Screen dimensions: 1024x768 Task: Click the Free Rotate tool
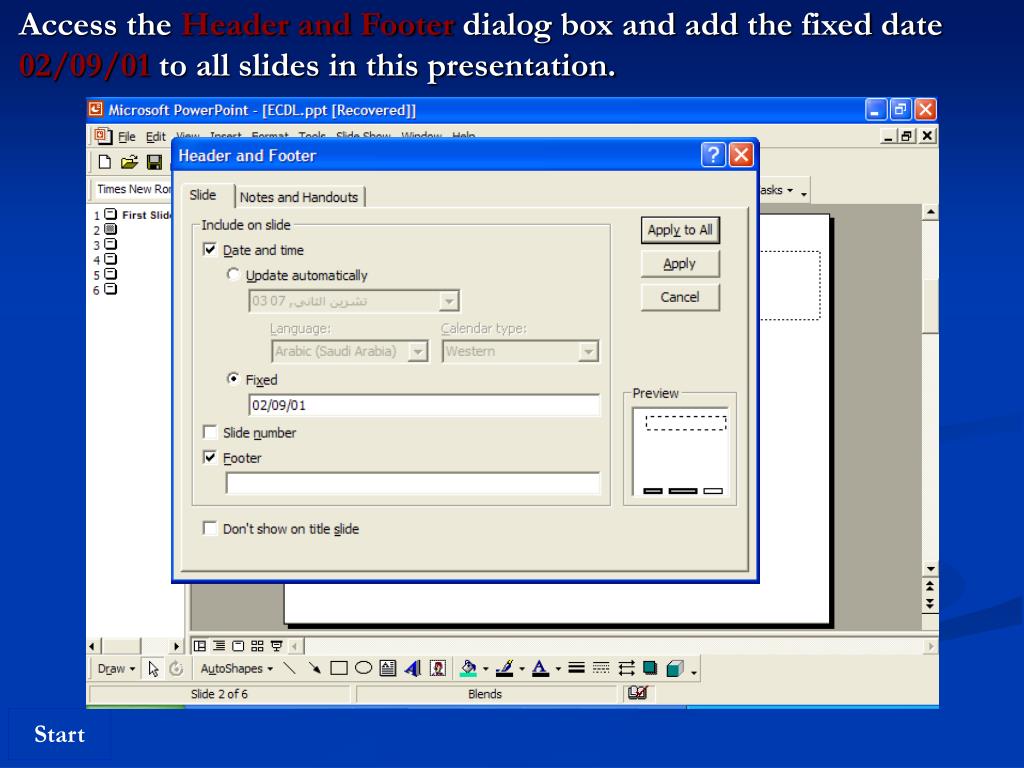click(176, 669)
